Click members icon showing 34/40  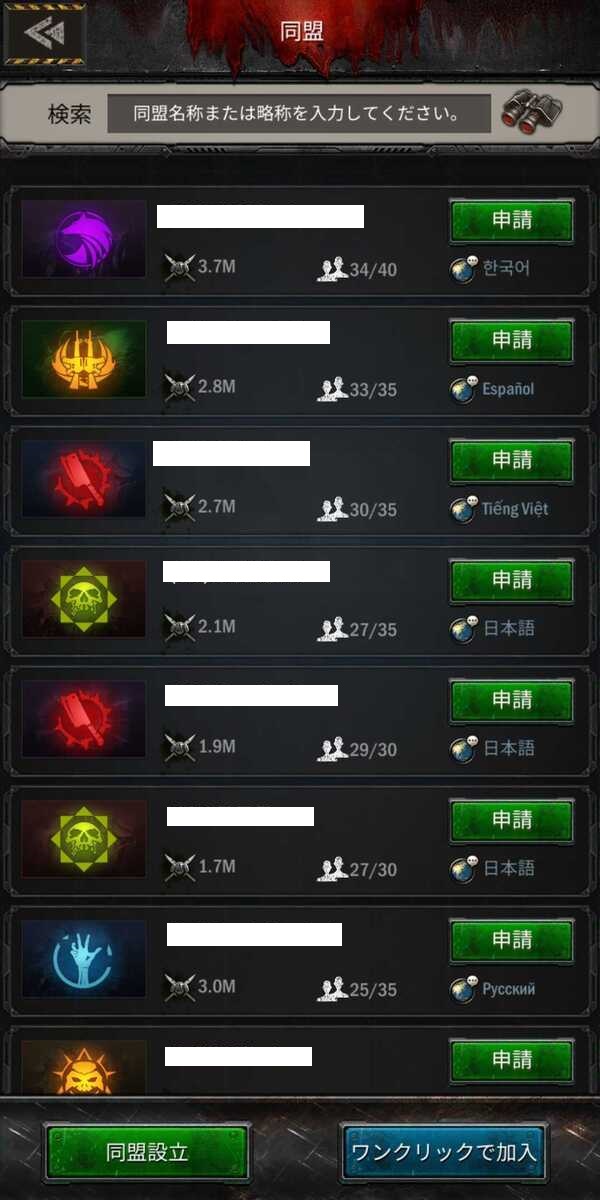[x=332, y=269]
